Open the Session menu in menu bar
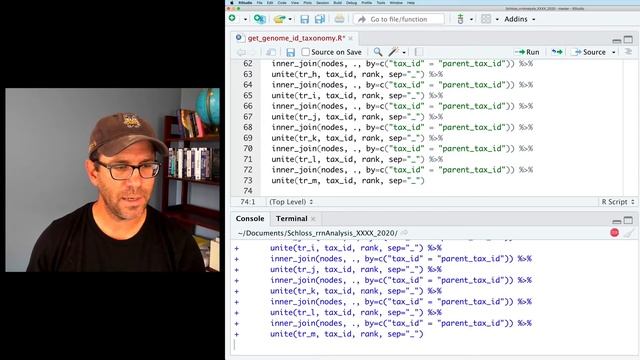 click(322, 2)
